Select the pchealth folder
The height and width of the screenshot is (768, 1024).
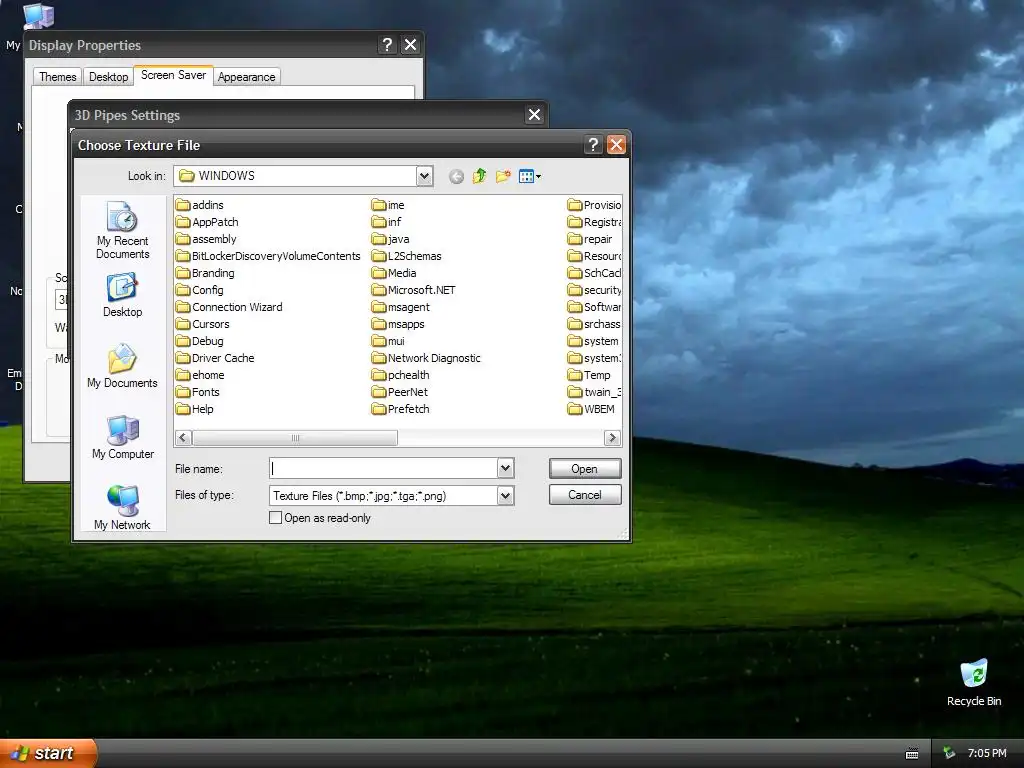point(401,375)
